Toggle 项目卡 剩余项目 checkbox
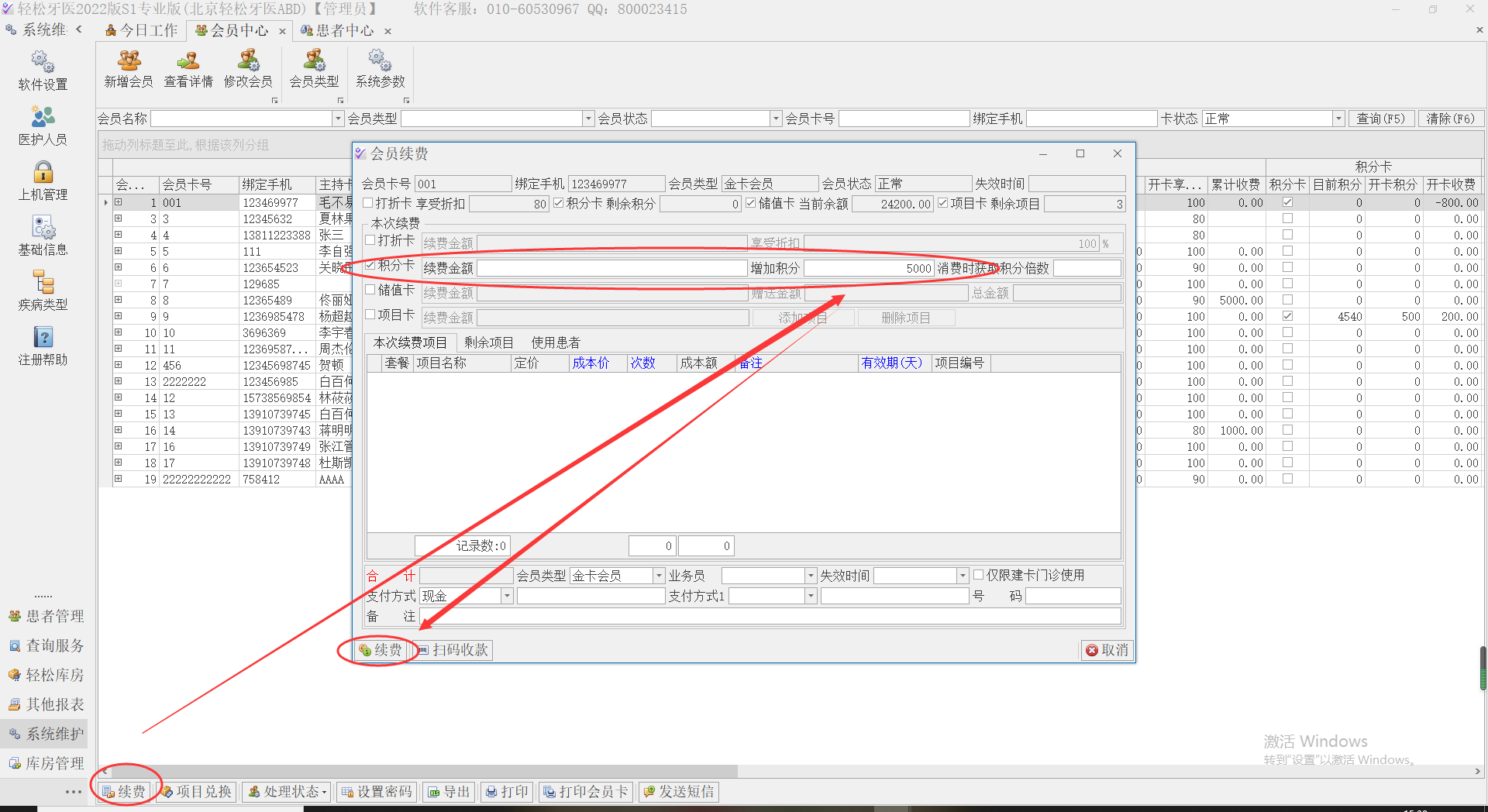Screen dimensions: 1488x812 [x=942, y=203]
